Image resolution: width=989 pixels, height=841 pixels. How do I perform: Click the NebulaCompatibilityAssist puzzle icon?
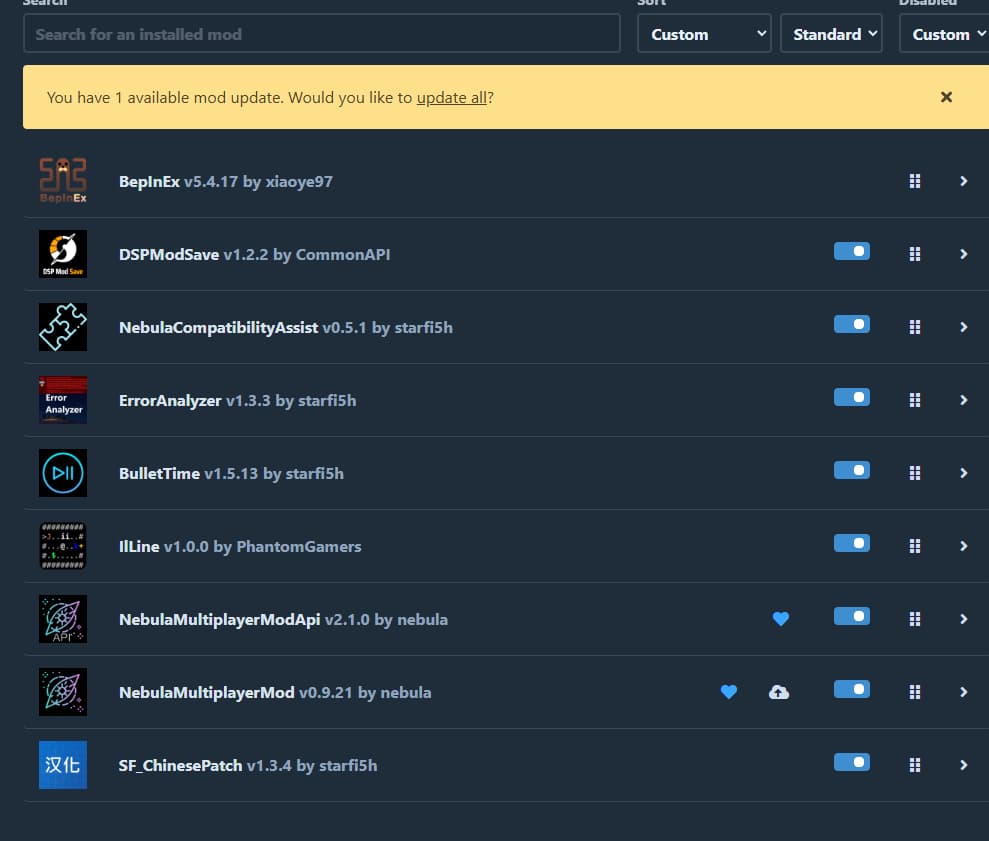[63, 327]
